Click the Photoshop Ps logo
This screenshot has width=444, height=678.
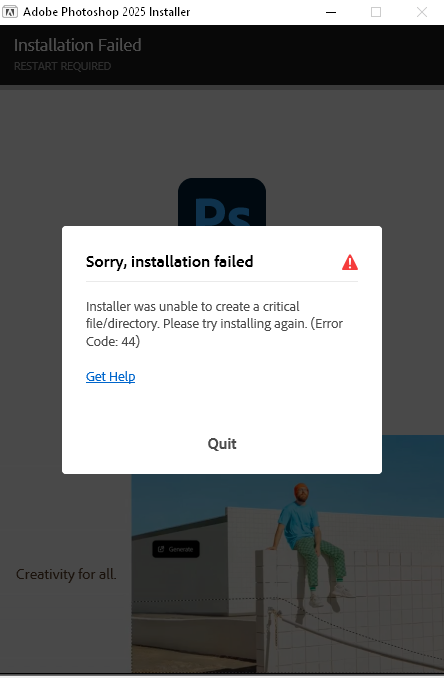[222, 202]
